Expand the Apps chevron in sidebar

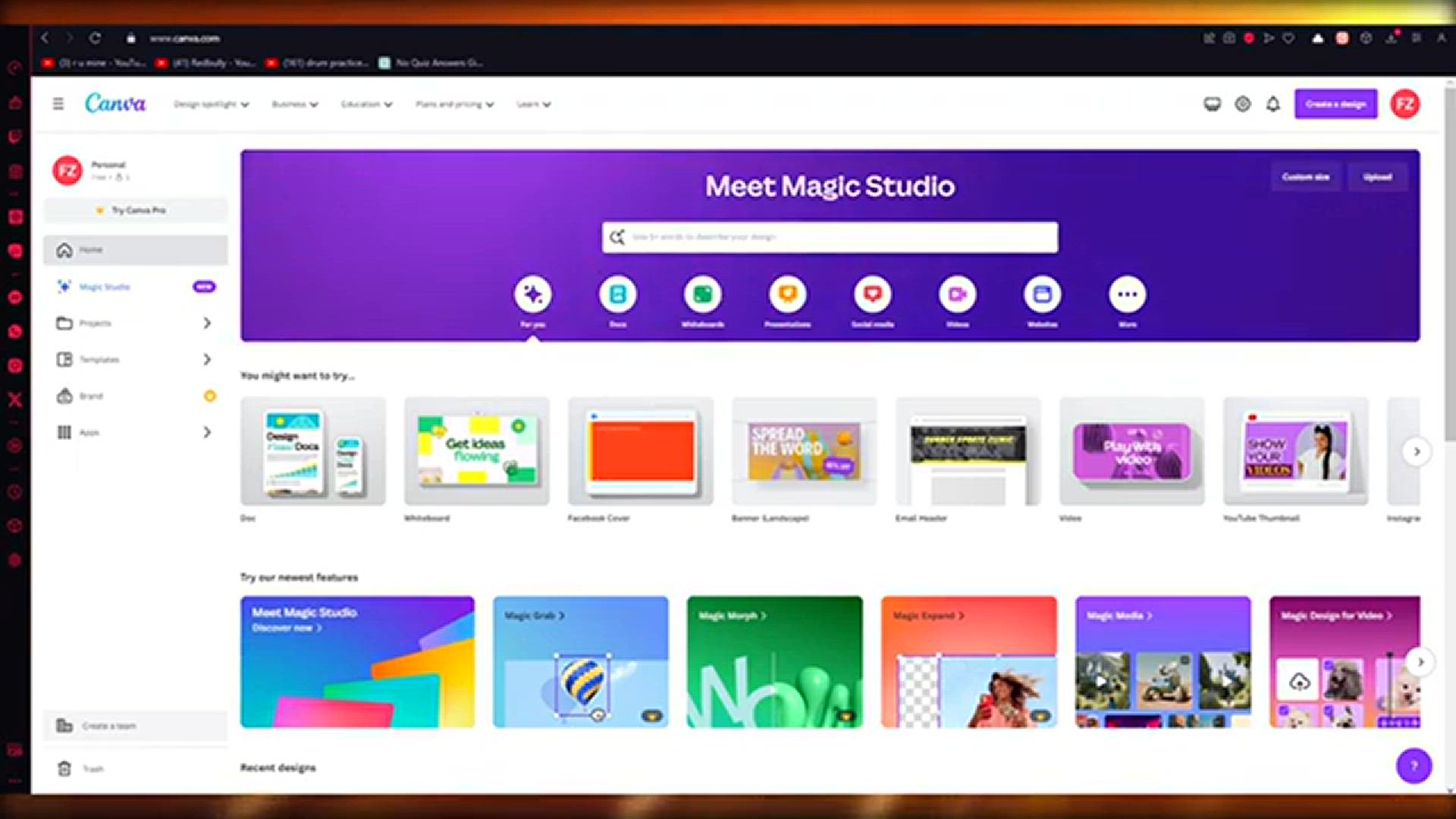point(207,432)
